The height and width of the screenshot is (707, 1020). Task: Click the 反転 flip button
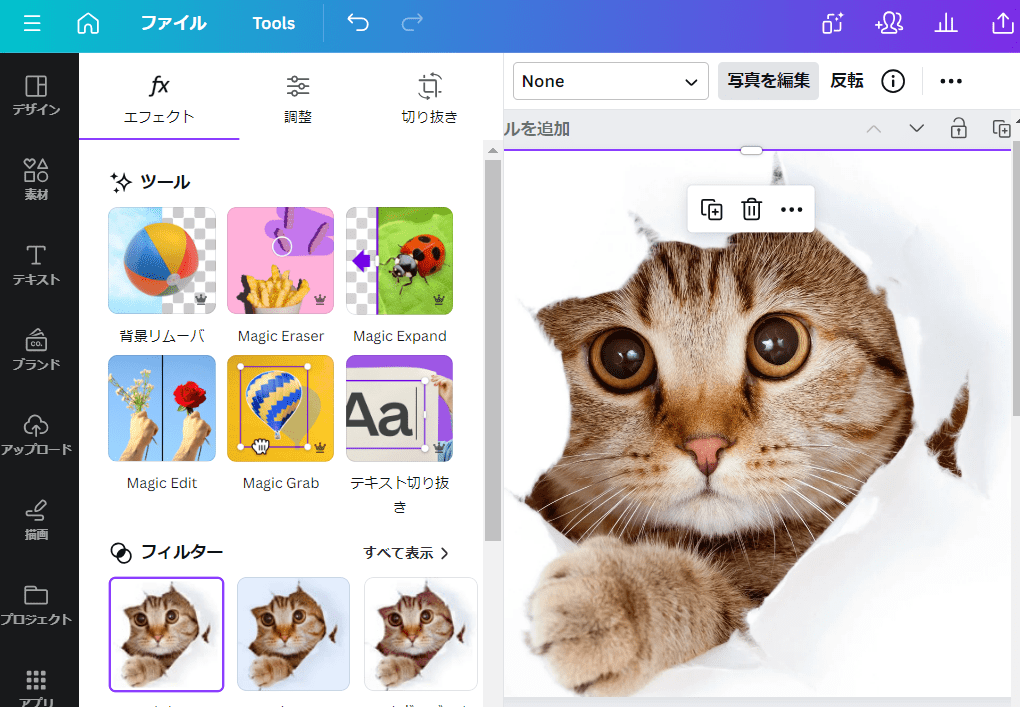point(847,81)
